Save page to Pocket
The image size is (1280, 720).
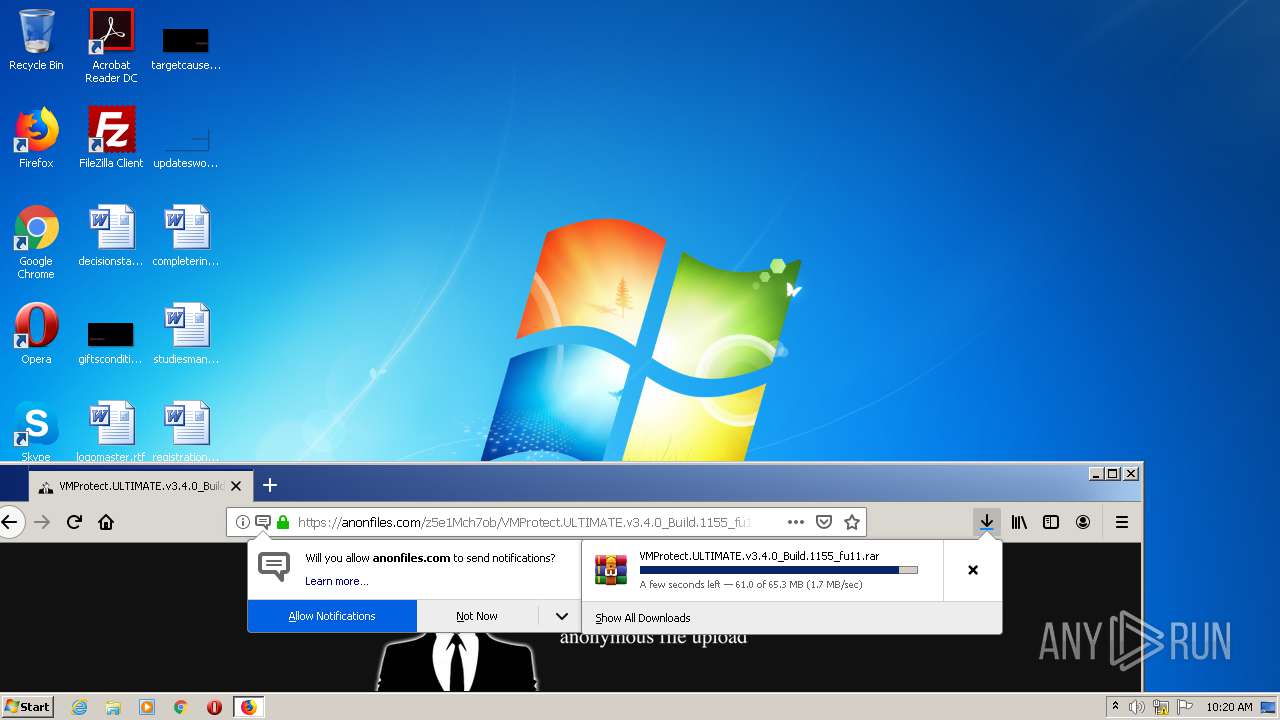pyautogui.click(x=824, y=522)
